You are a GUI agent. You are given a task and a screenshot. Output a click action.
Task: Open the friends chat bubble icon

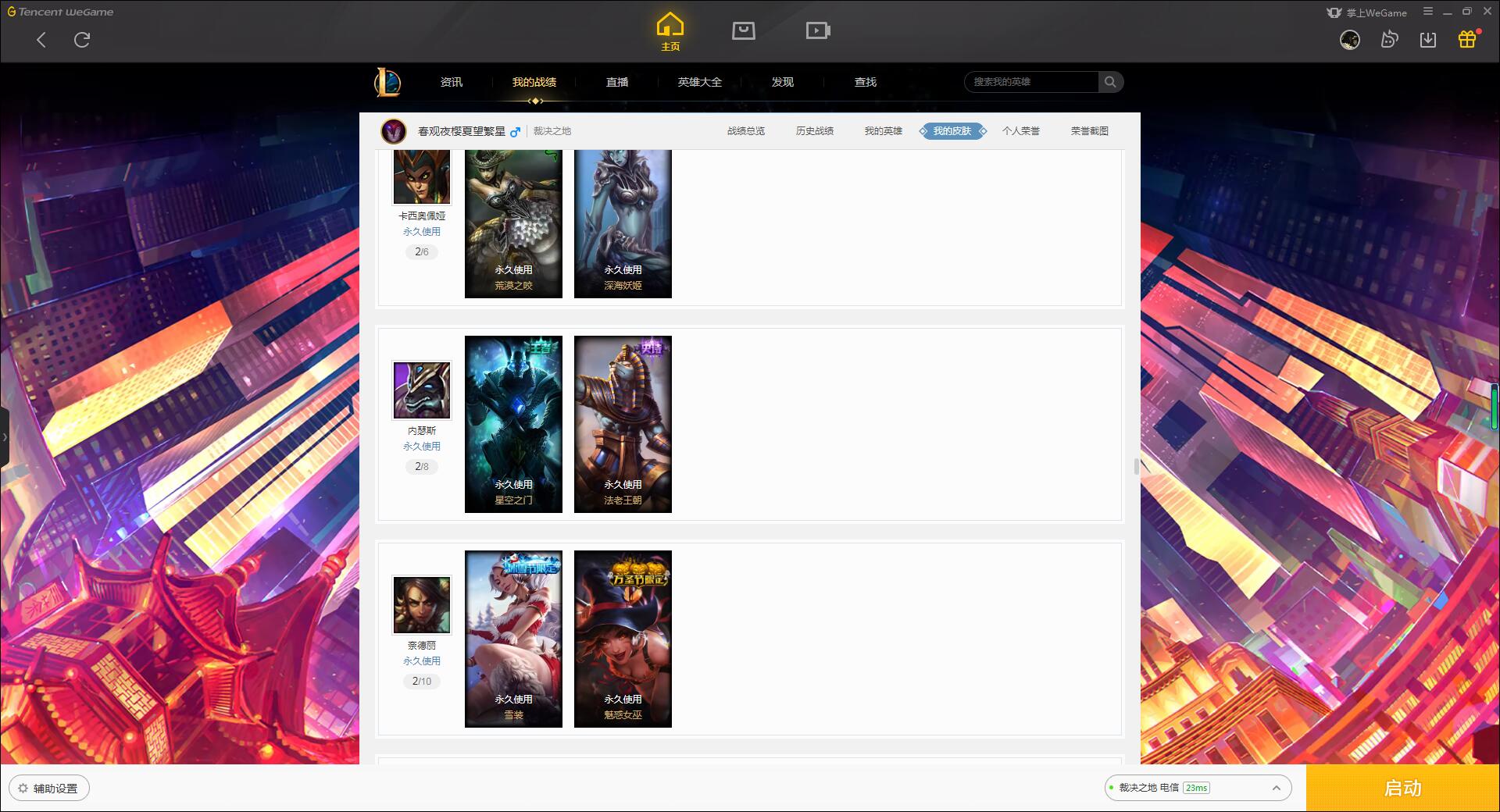tap(1389, 39)
